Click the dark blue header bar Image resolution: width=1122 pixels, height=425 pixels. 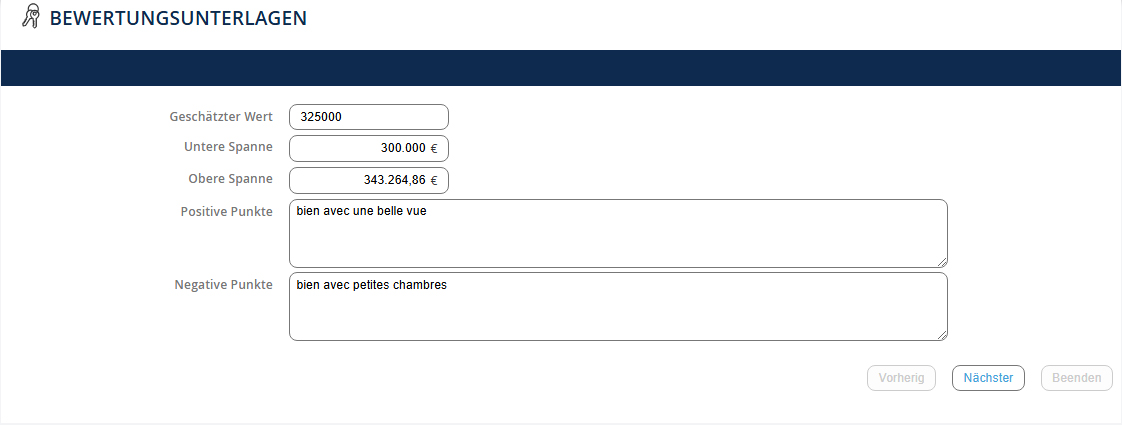[x=560, y=68]
